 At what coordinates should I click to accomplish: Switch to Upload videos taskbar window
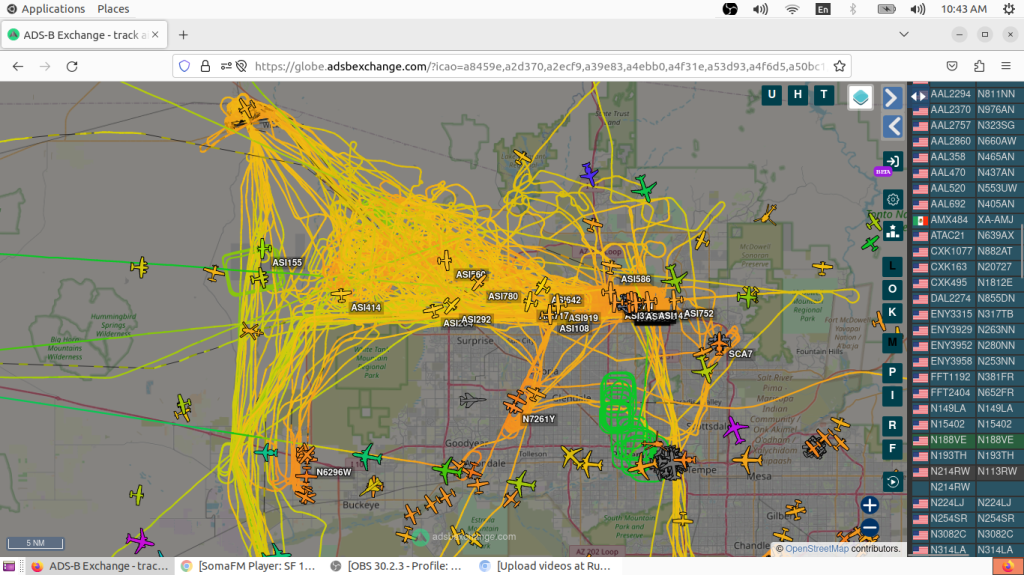pyautogui.click(x=545, y=566)
